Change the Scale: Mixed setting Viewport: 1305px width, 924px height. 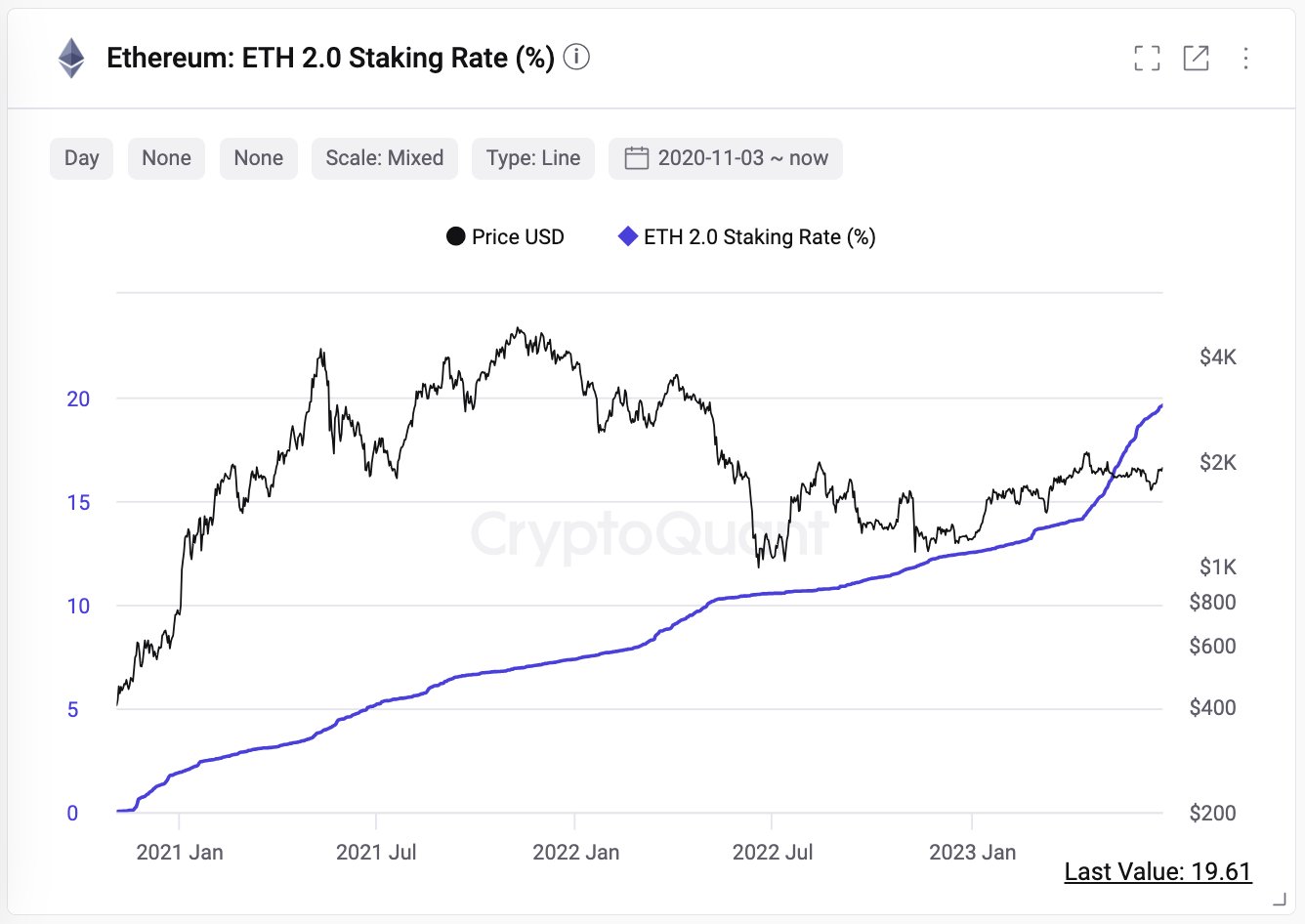[384, 158]
